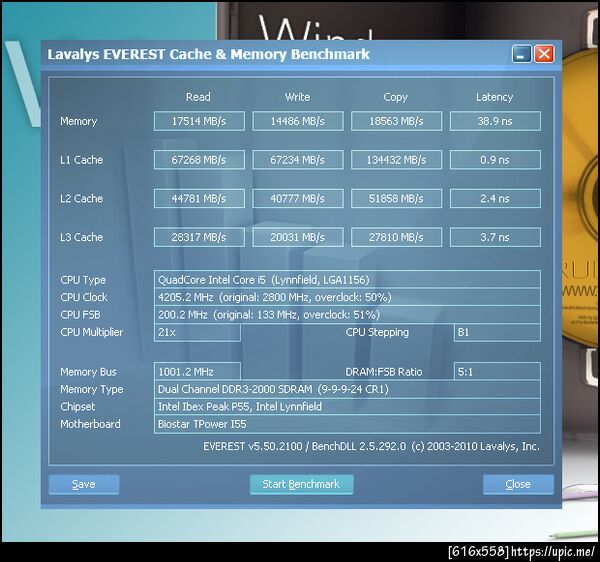
Task: Select L3 Cache Read value 28317 MB/s
Action: tap(199, 237)
